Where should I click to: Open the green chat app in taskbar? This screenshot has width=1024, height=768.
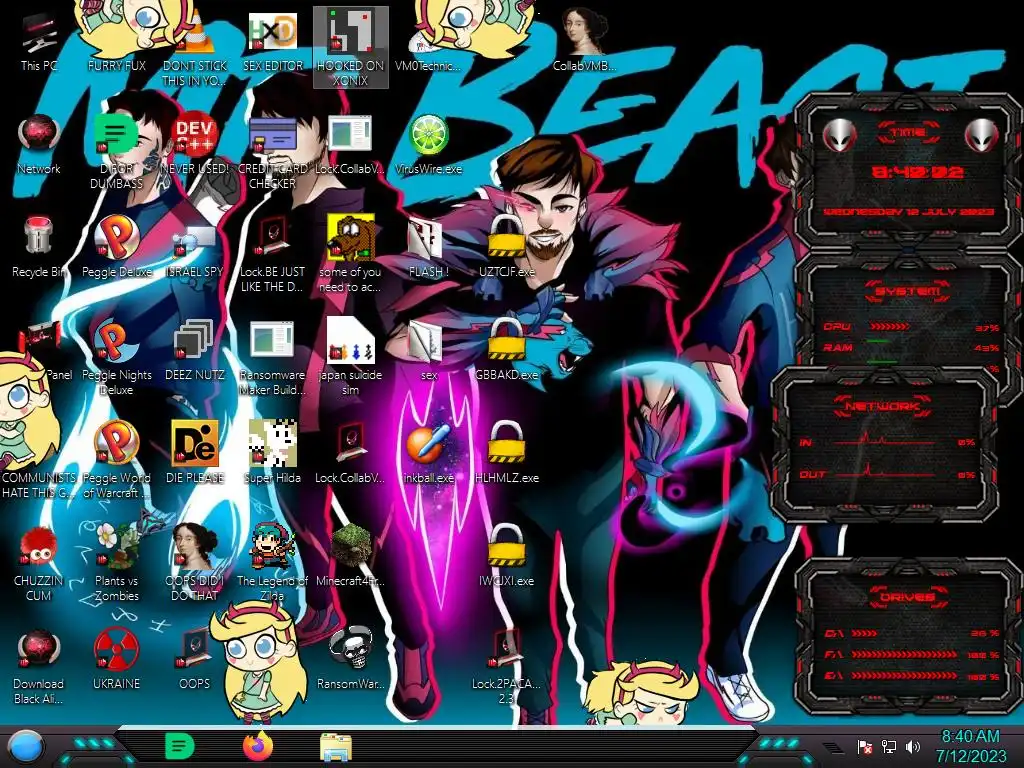pos(180,746)
